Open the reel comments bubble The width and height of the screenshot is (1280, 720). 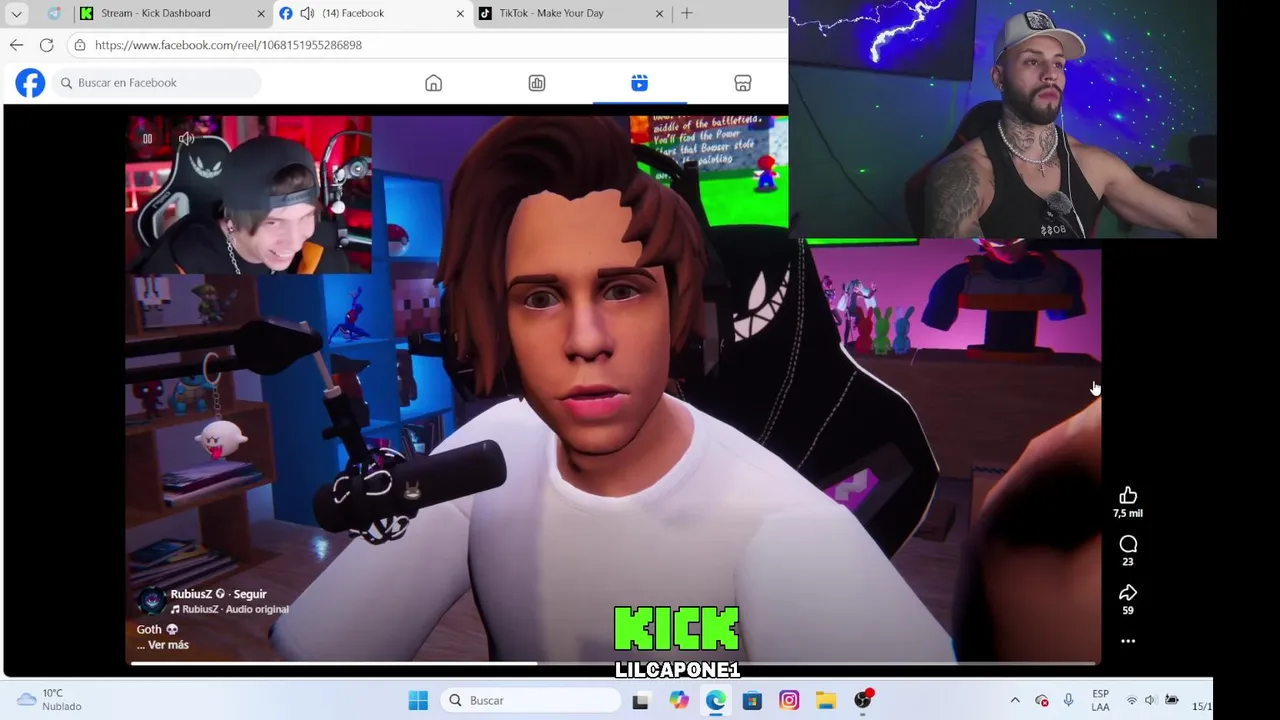pos(1128,544)
